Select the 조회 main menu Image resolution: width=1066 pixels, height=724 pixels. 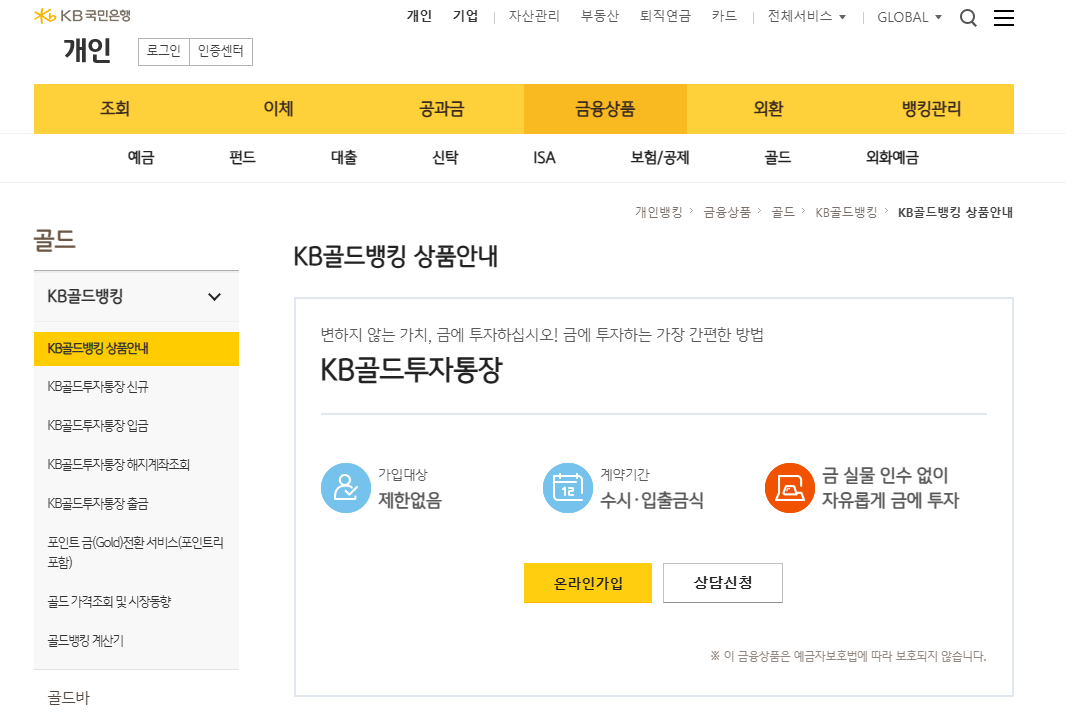pos(115,109)
